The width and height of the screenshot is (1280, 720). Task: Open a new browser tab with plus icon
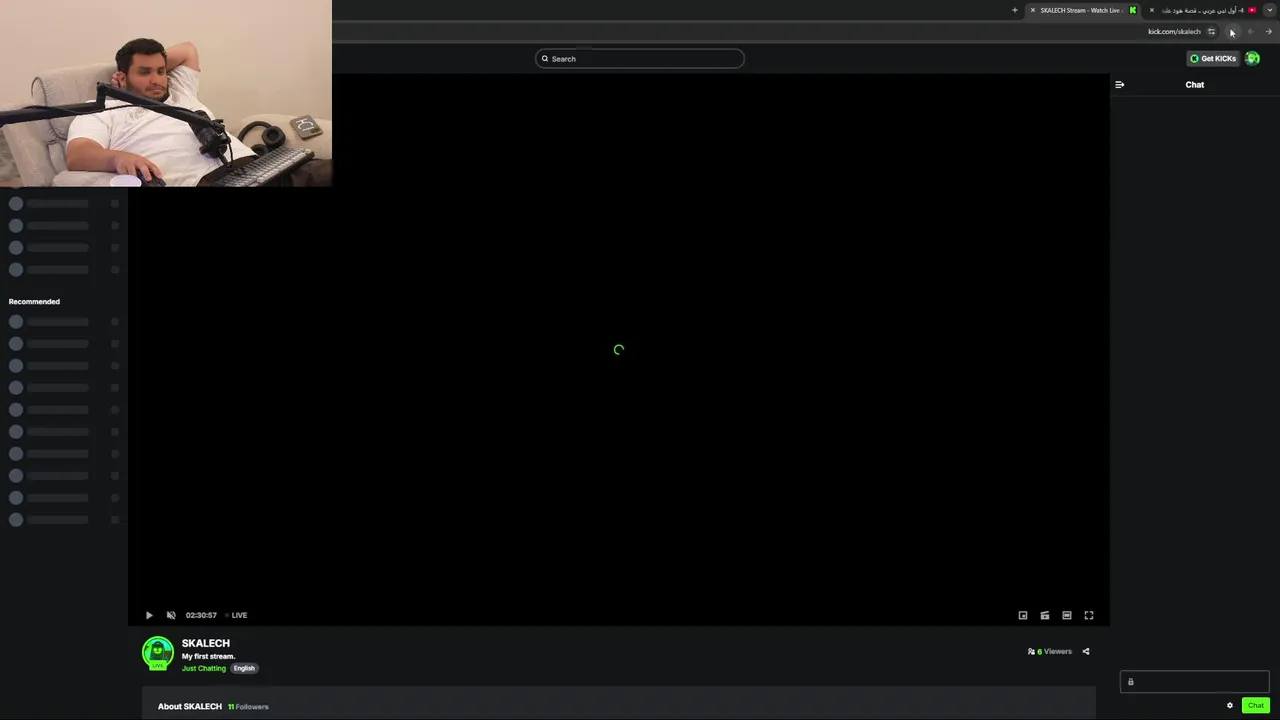1014,10
